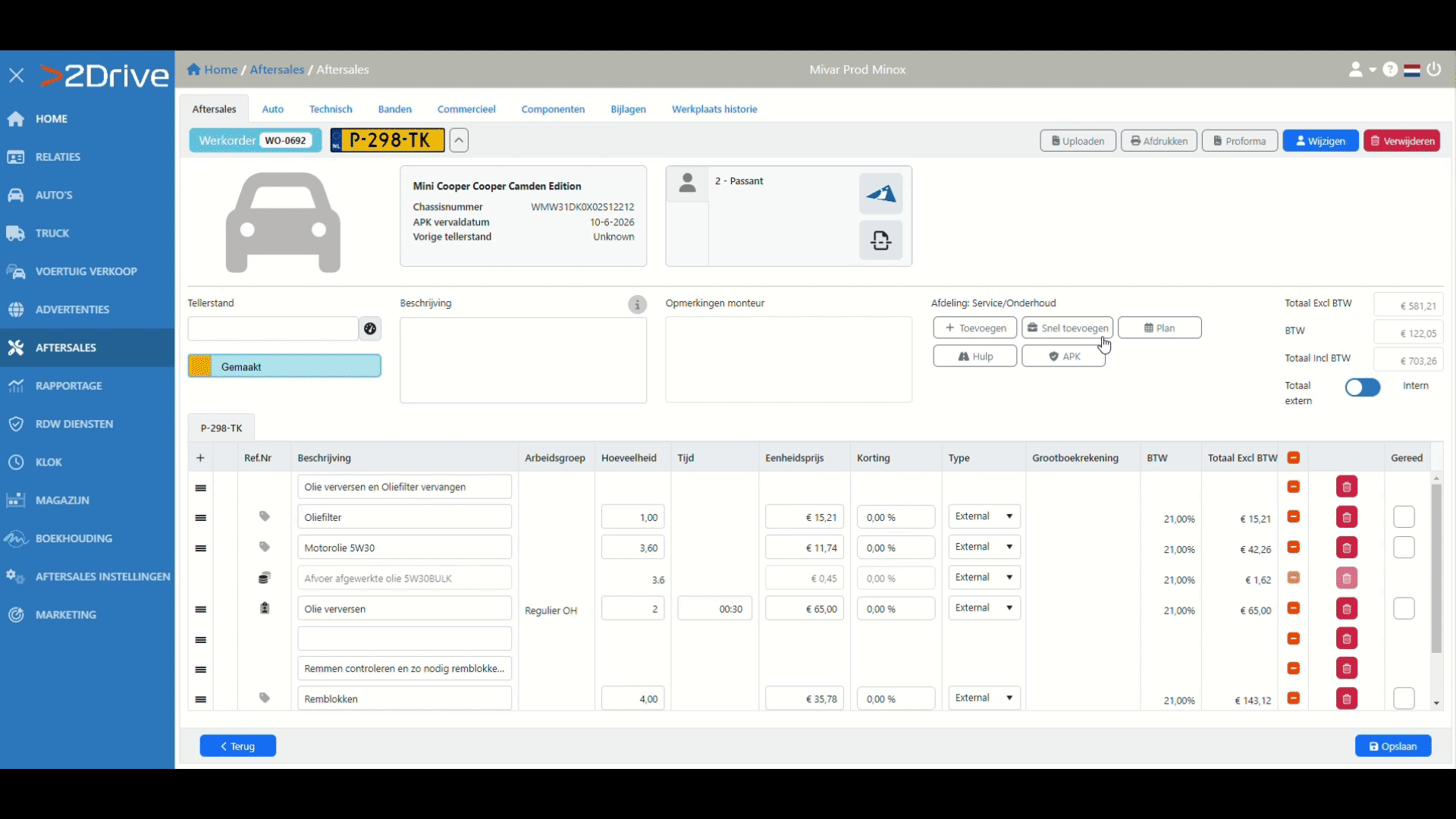
Task: Open the Type dropdown for Oliefilter row
Action: pyautogui.click(x=984, y=516)
